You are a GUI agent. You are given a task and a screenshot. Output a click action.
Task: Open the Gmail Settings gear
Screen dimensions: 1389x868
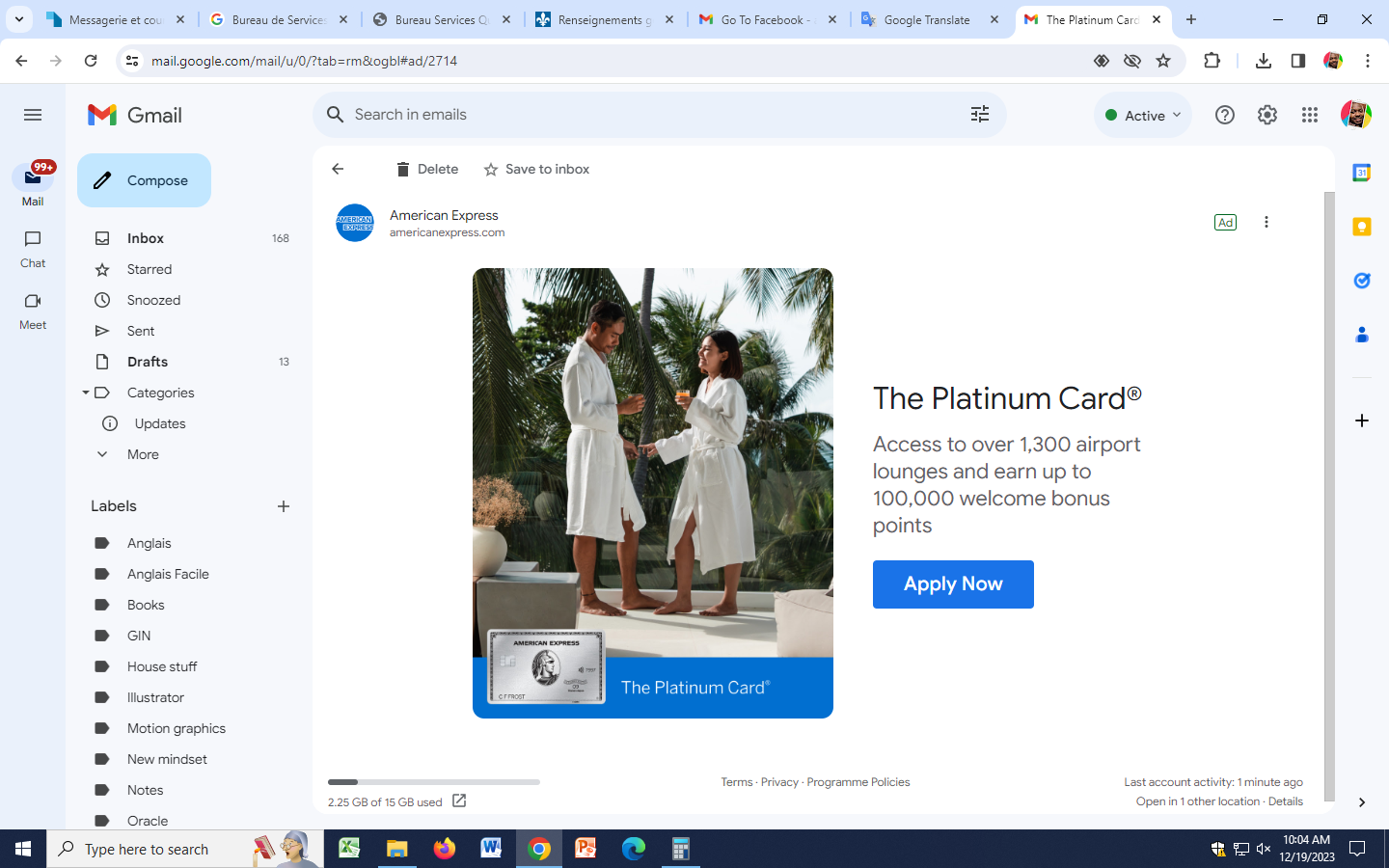coord(1266,115)
